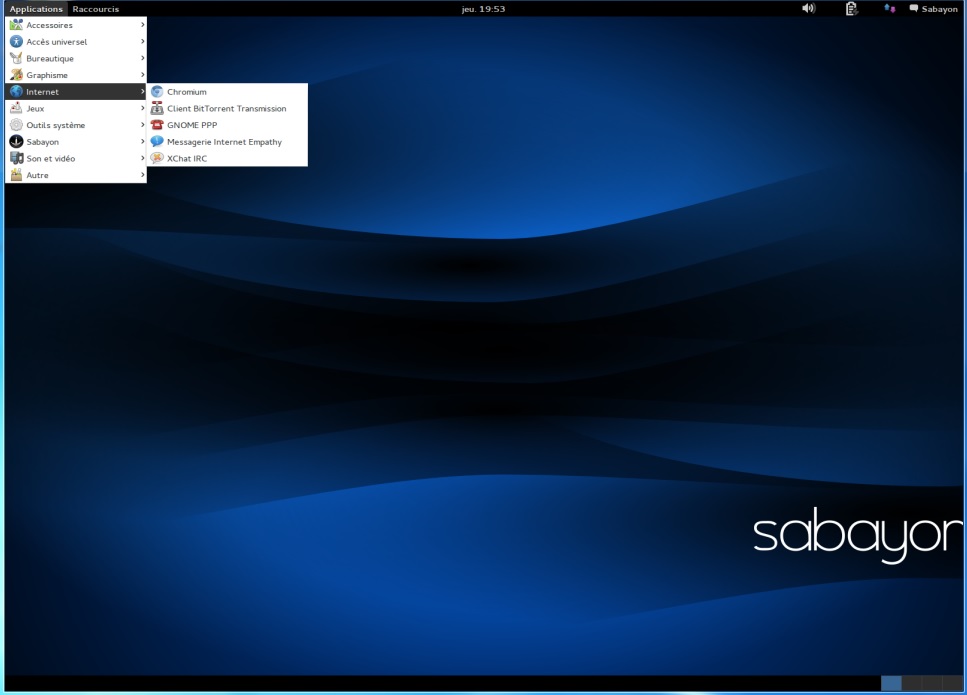Viewport: 967px width, 695px height.
Task: Click the red telephone GNOME PPP icon
Action: pyautogui.click(x=157, y=125)
